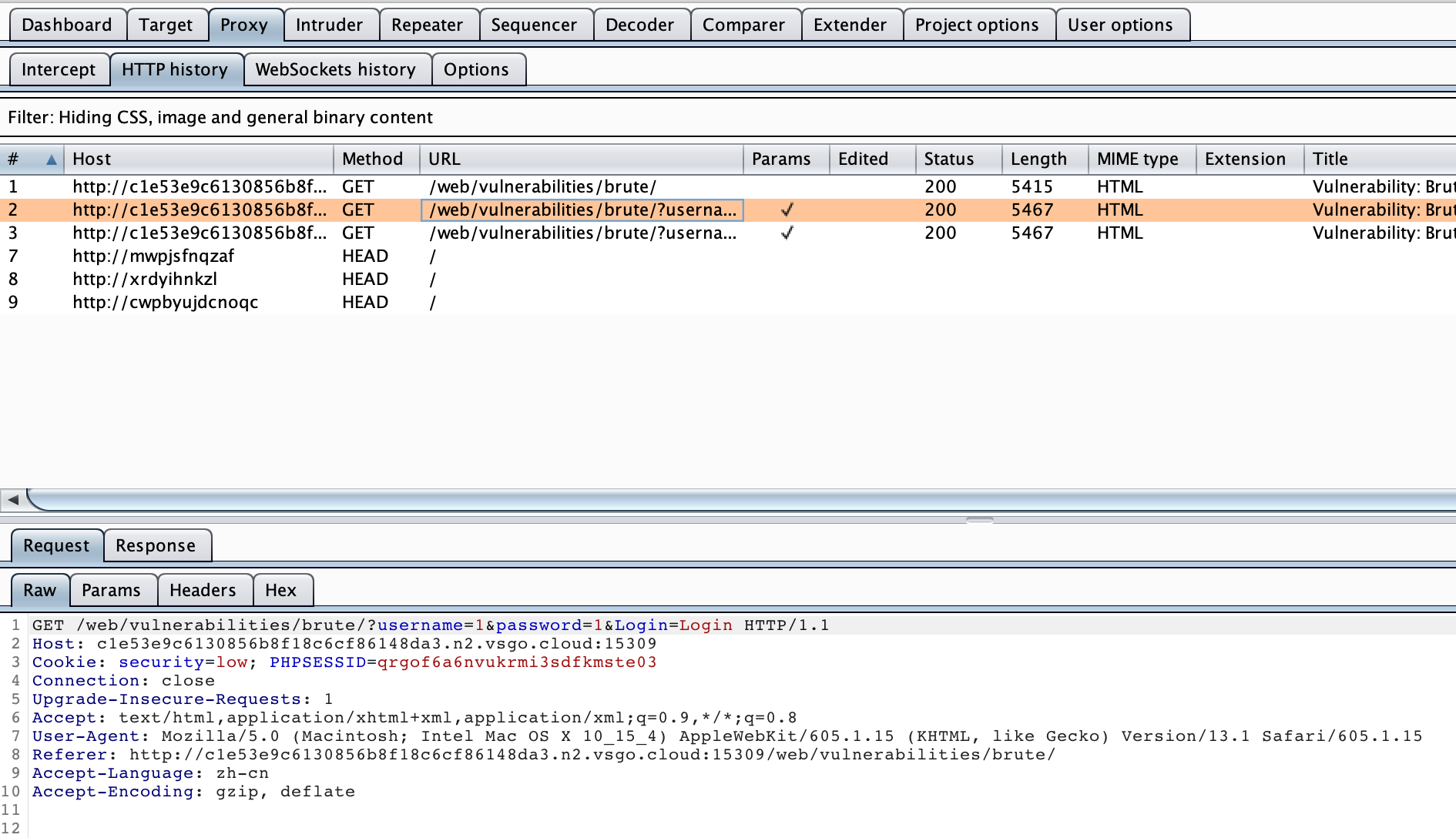Switch to Headers view tab
1456x838 pixels.
(x=203, y=590)
